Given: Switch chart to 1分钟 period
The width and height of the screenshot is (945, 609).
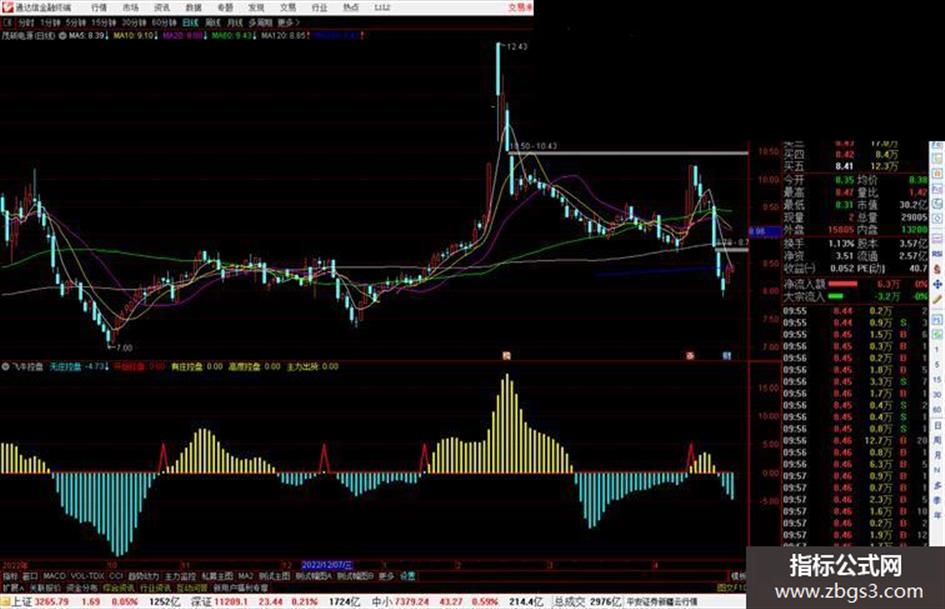Looking at the screenshot, I should (x=50, y=22).
